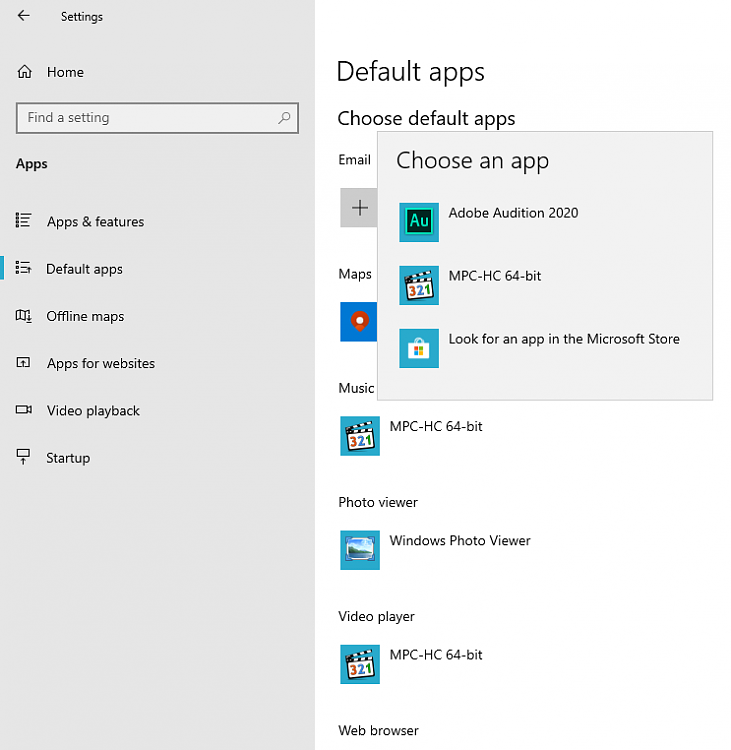Click the Choose default apps heading
The image size is (731, 750).
(426, 119)
